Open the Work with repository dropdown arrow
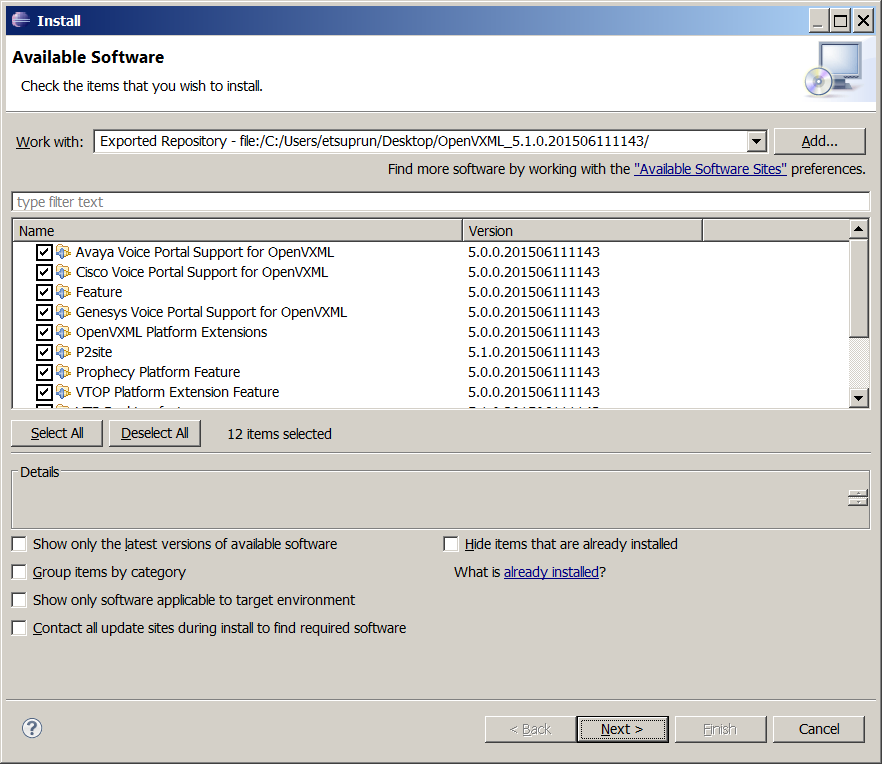Viewport: 882px width, 764px height. tap(757, 141)
